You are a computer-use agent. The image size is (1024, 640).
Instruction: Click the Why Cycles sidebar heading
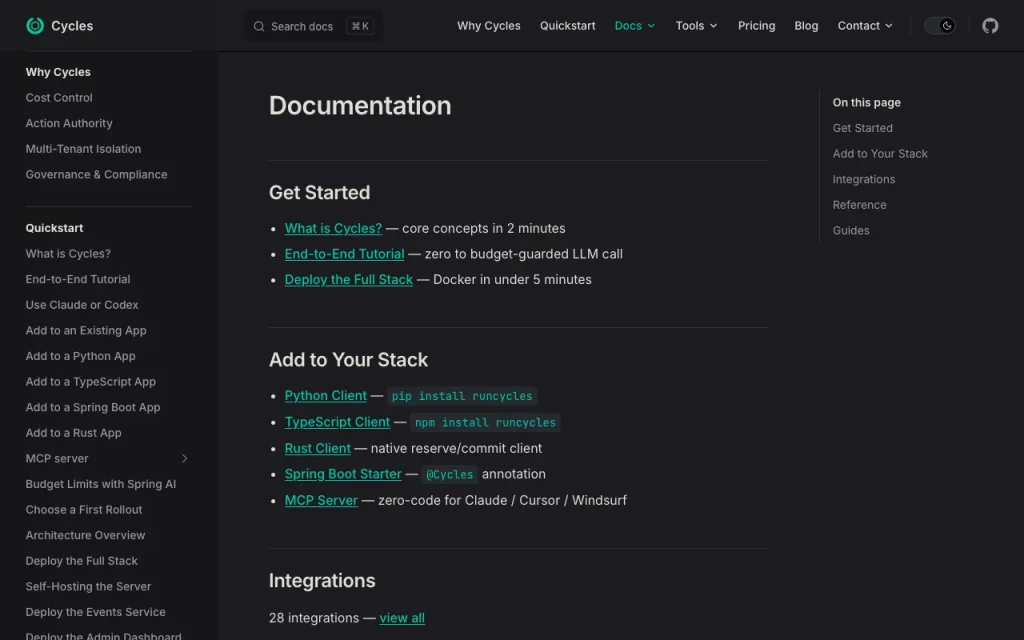[x=58, y=72]
